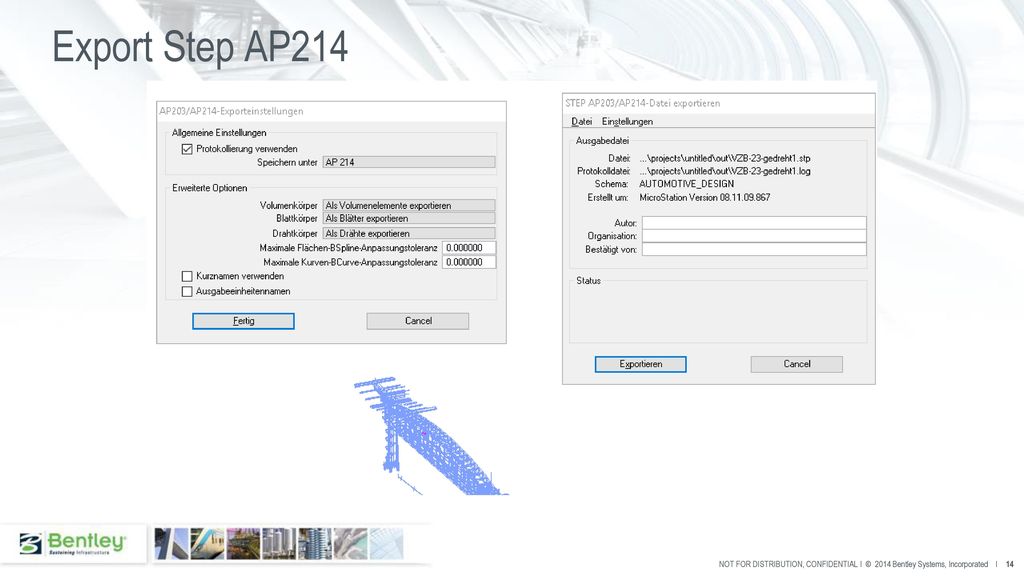Screen dimensions: 1024x576
Task: Open the Einstellungen menu
Action: click(627, 121)
